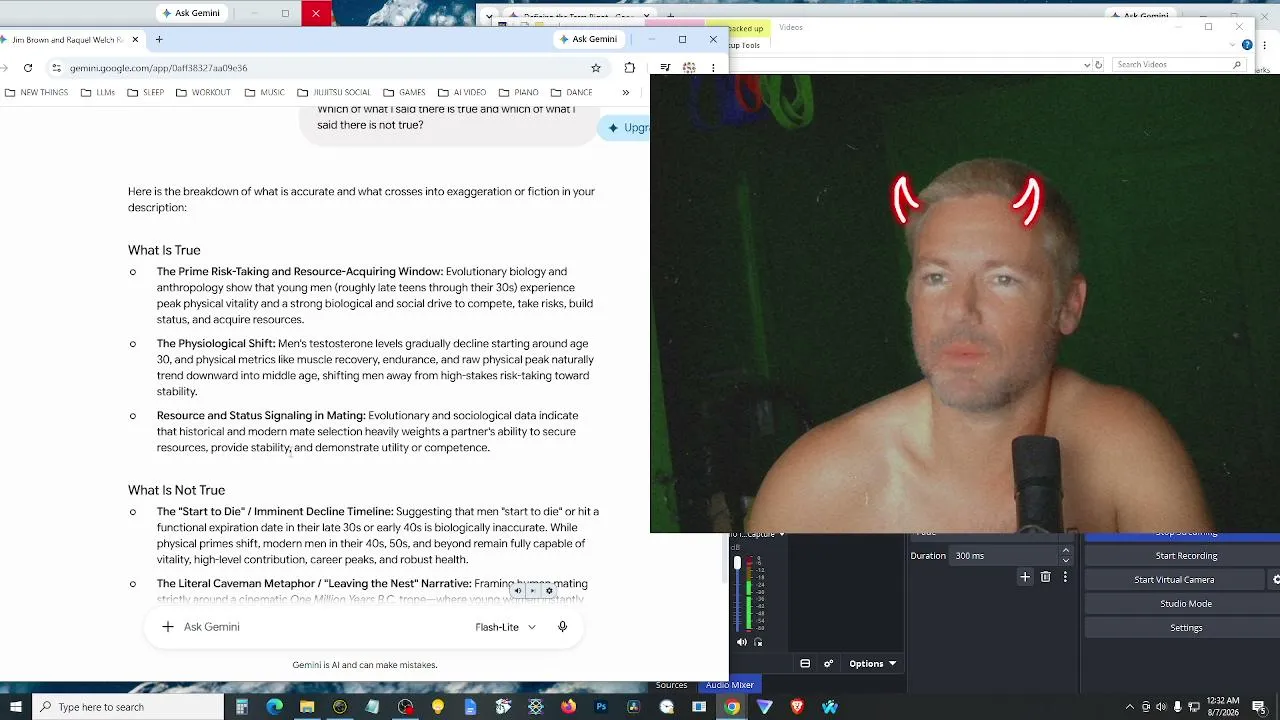This screenshot has height=720, width=1280.
Task: Open Studio Mode in OBS
Action: 1186,604
